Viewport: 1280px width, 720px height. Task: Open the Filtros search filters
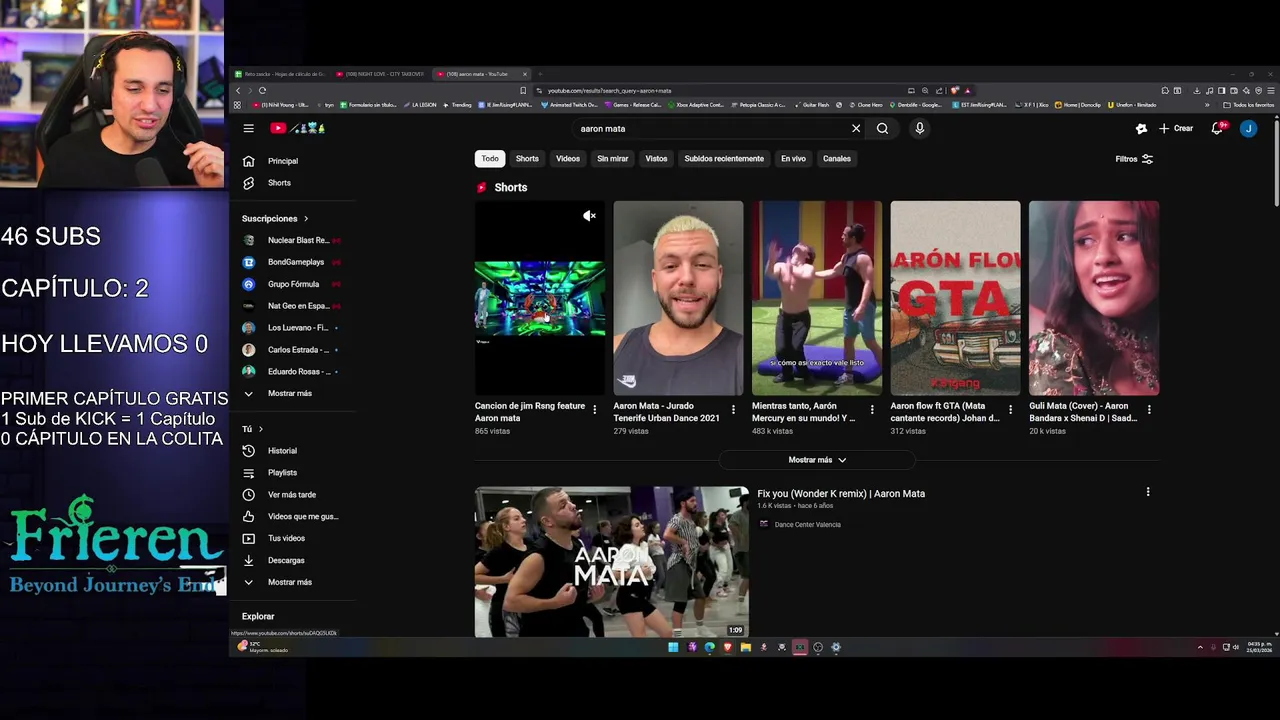(1134, 159)
